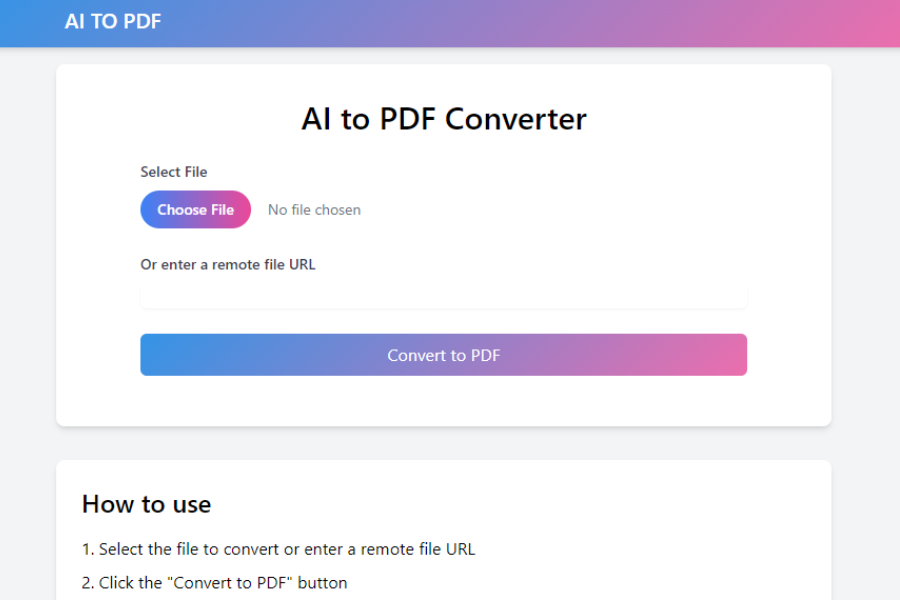Open upload dialog using the pink Choose File button
The height and width of the screenshot is (600, 900).
pos(195,209)
